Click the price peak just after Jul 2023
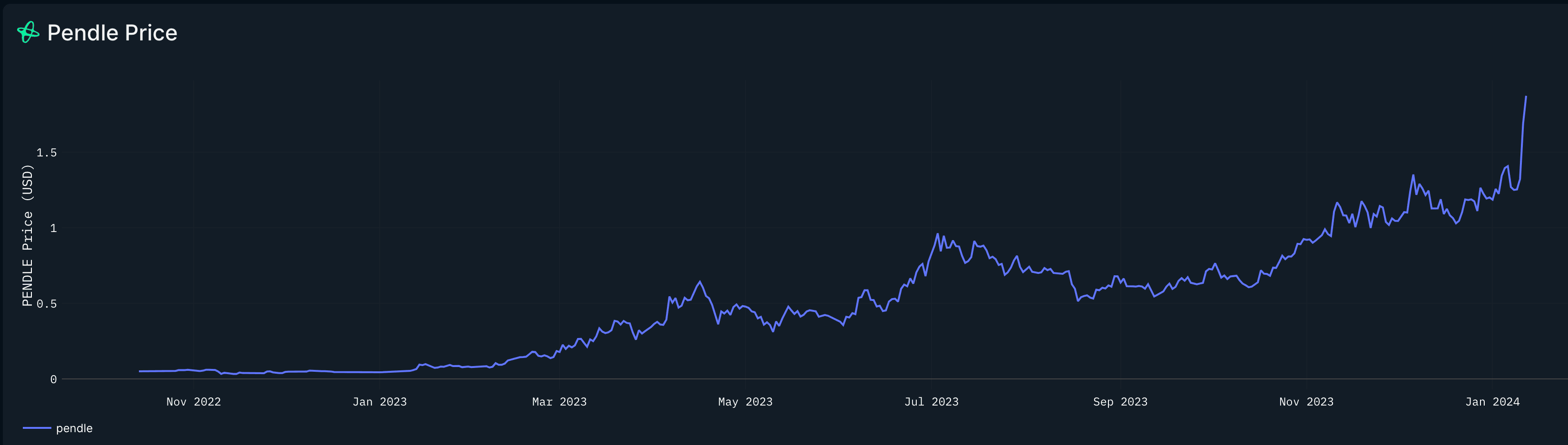Image resolution: width=1568 pixels, height=445 pixels. click(x=937, y=234)
